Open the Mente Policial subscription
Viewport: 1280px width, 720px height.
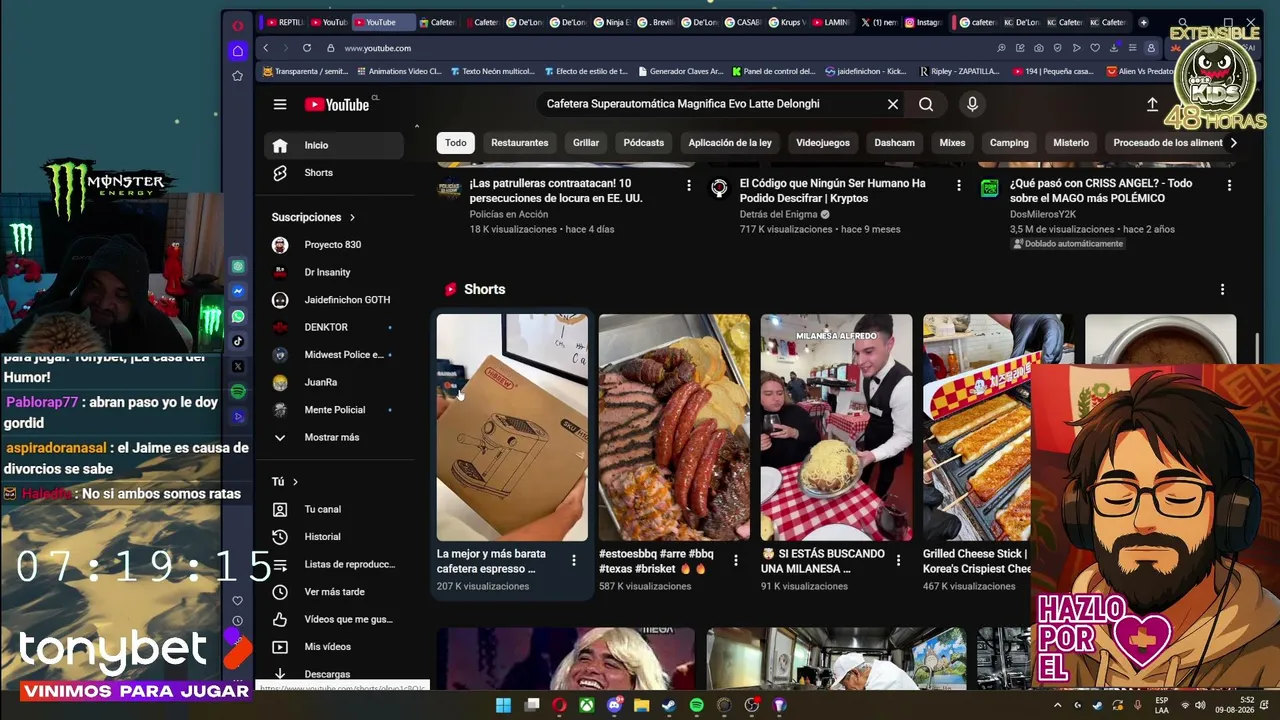(x=334, y=410)
